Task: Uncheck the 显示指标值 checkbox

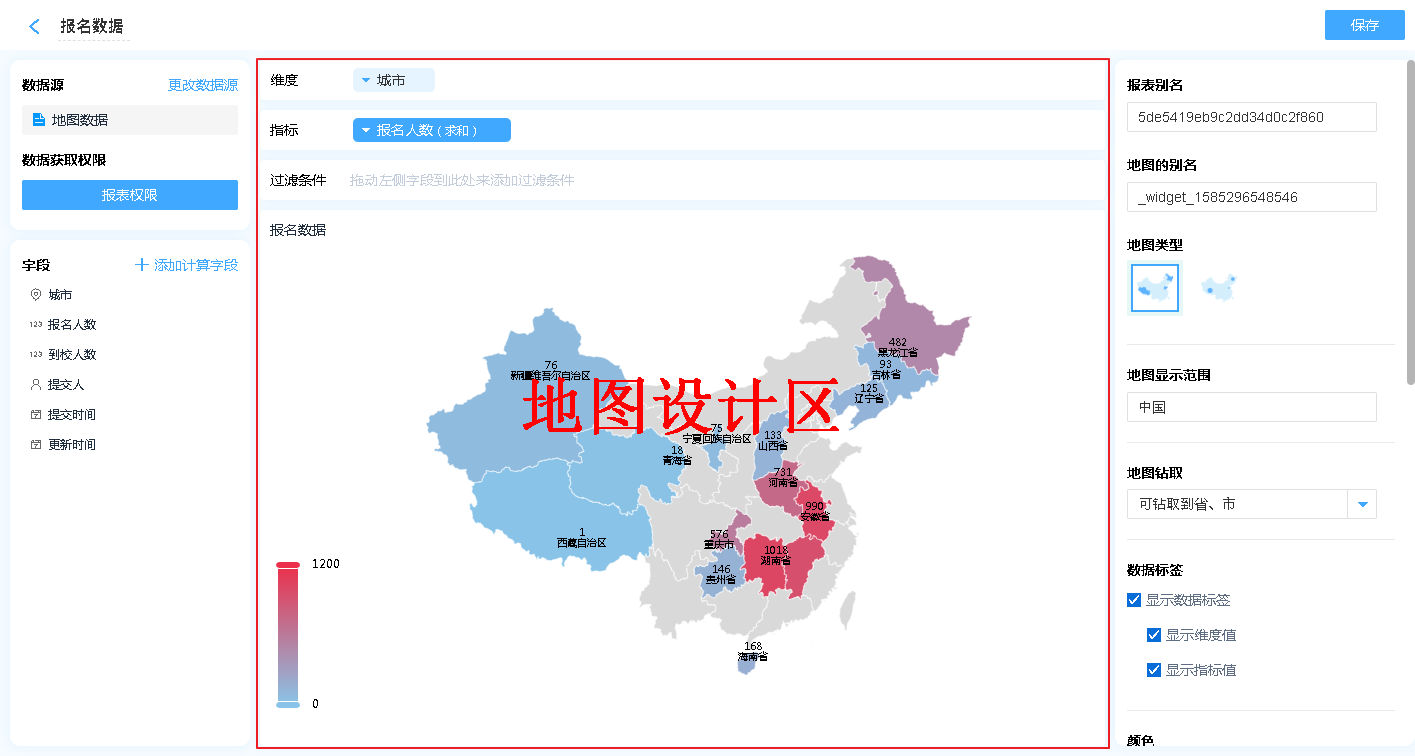Action: point(1154,670)
